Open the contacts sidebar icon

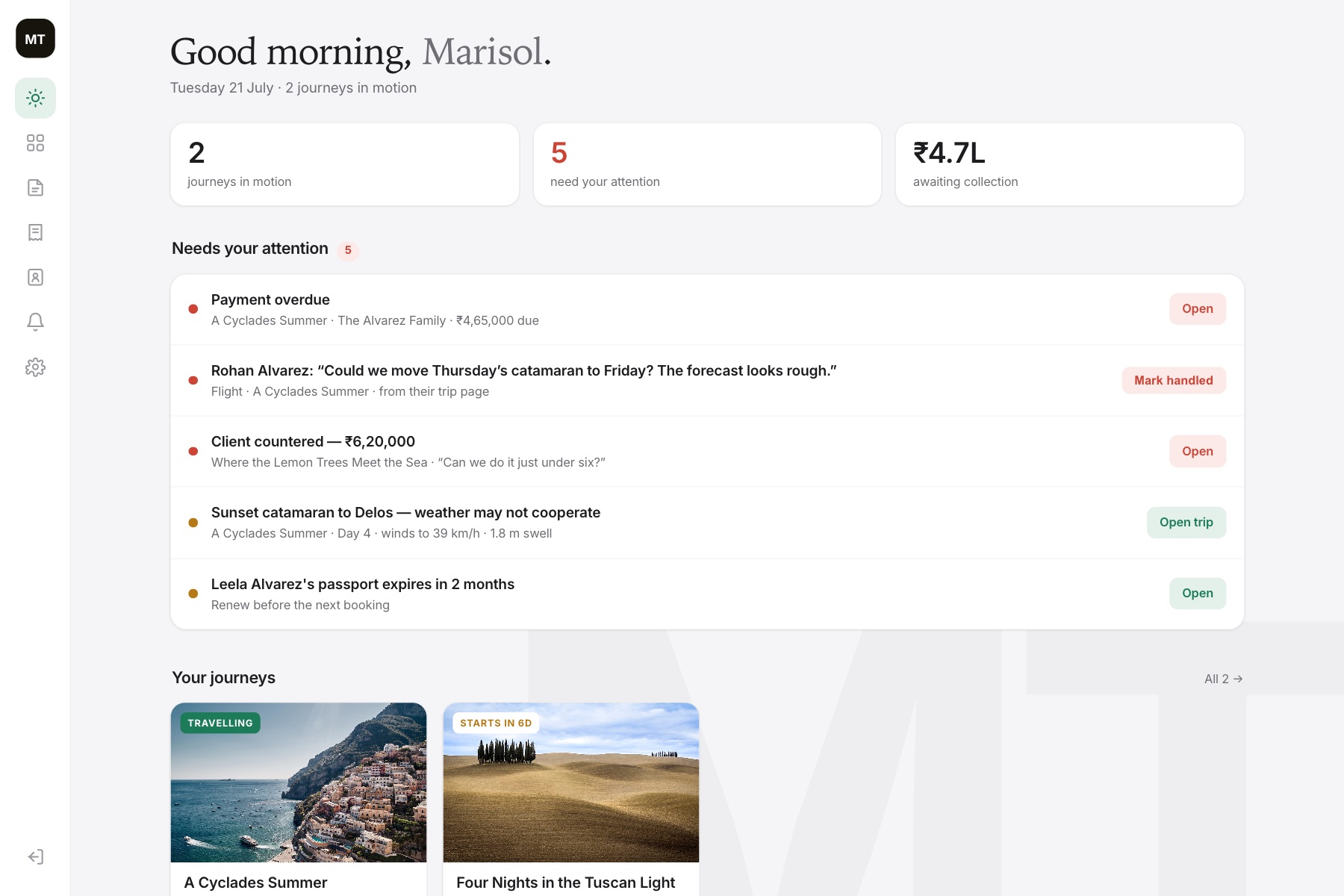click(x=35, y=277)
